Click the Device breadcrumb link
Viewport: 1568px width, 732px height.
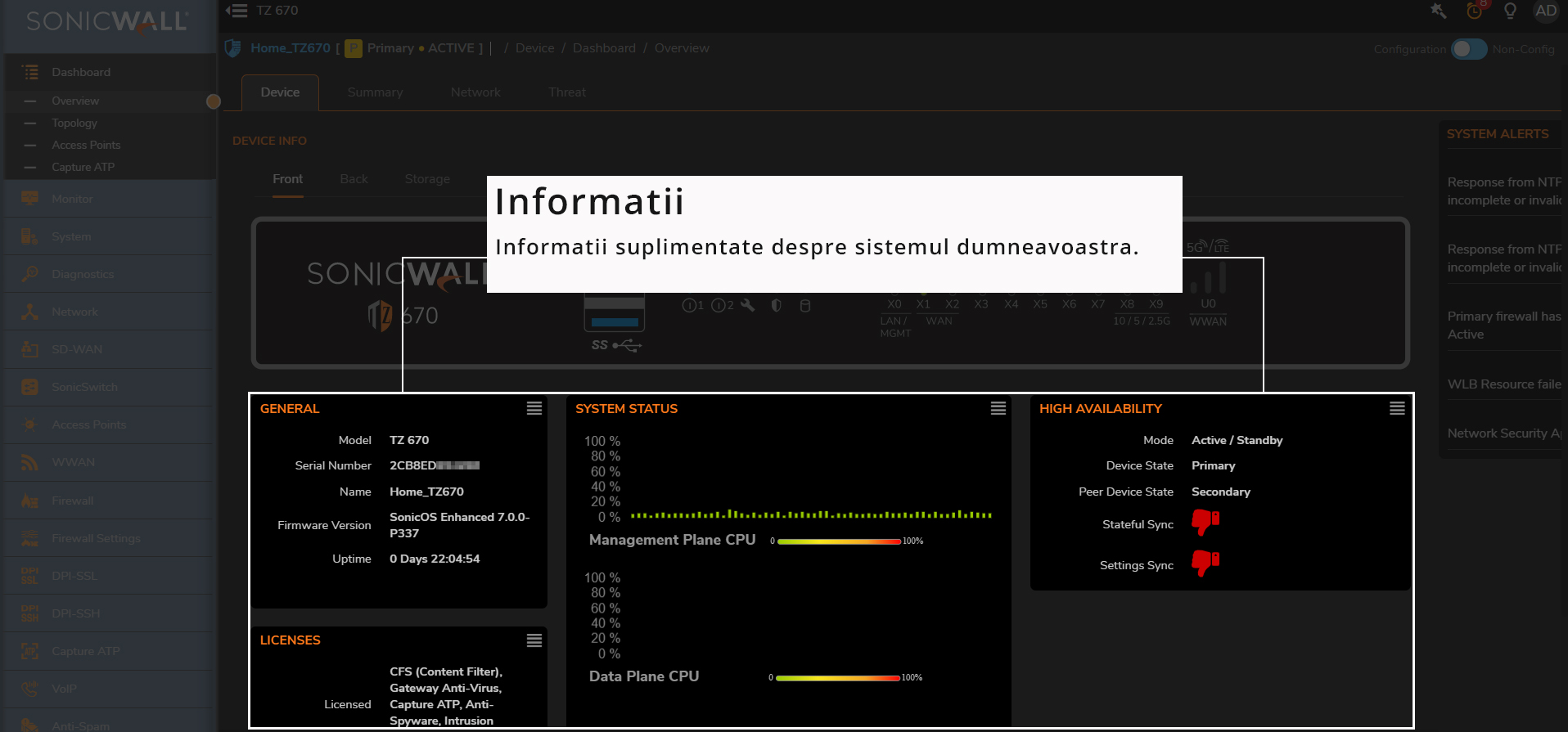click(x=535, y=48)
